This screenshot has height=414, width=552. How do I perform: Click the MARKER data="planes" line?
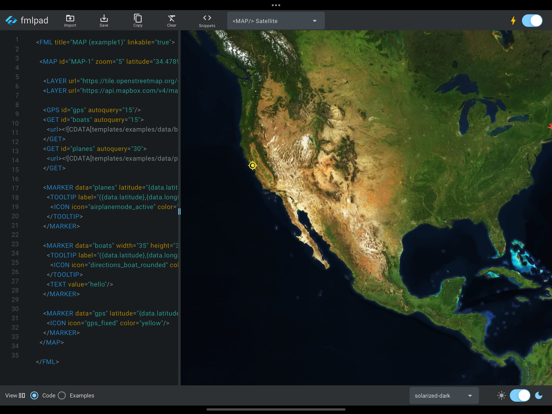click(x=111, y=187)
